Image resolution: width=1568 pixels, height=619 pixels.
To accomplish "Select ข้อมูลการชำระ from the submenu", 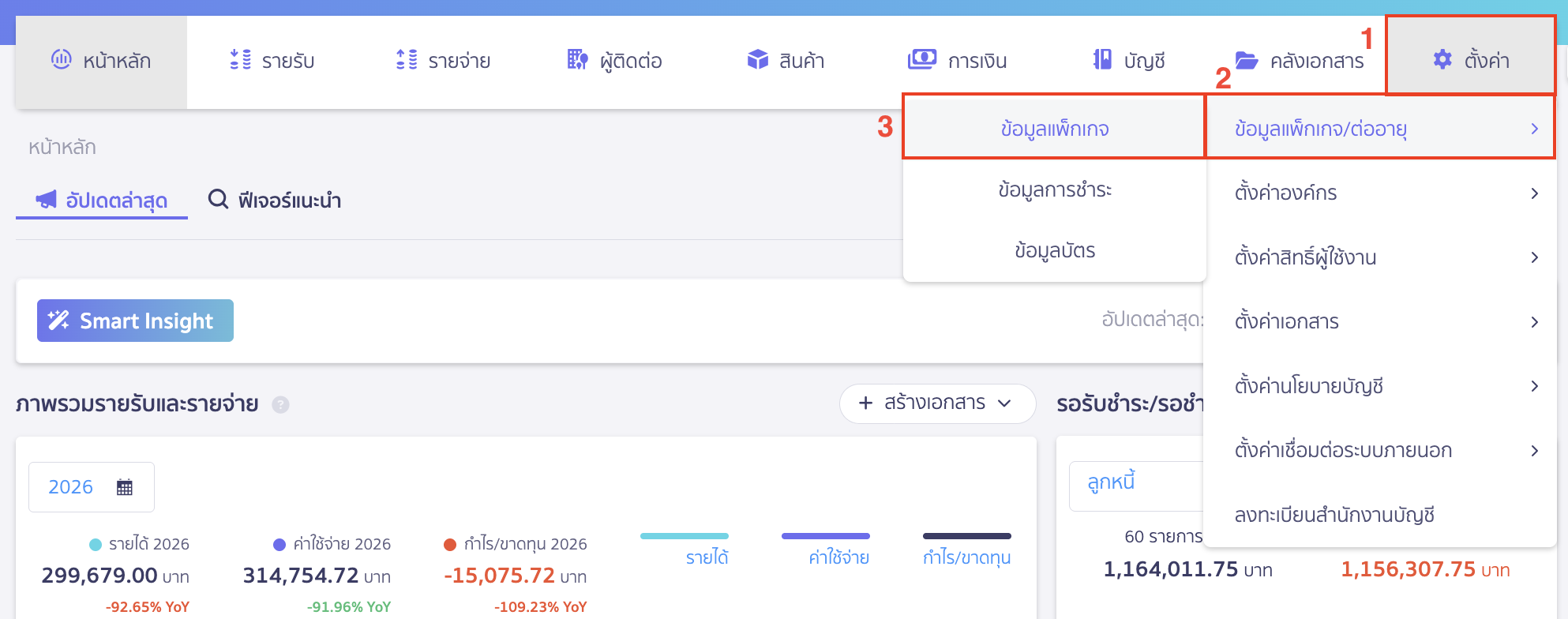I will click(1054, 190).
